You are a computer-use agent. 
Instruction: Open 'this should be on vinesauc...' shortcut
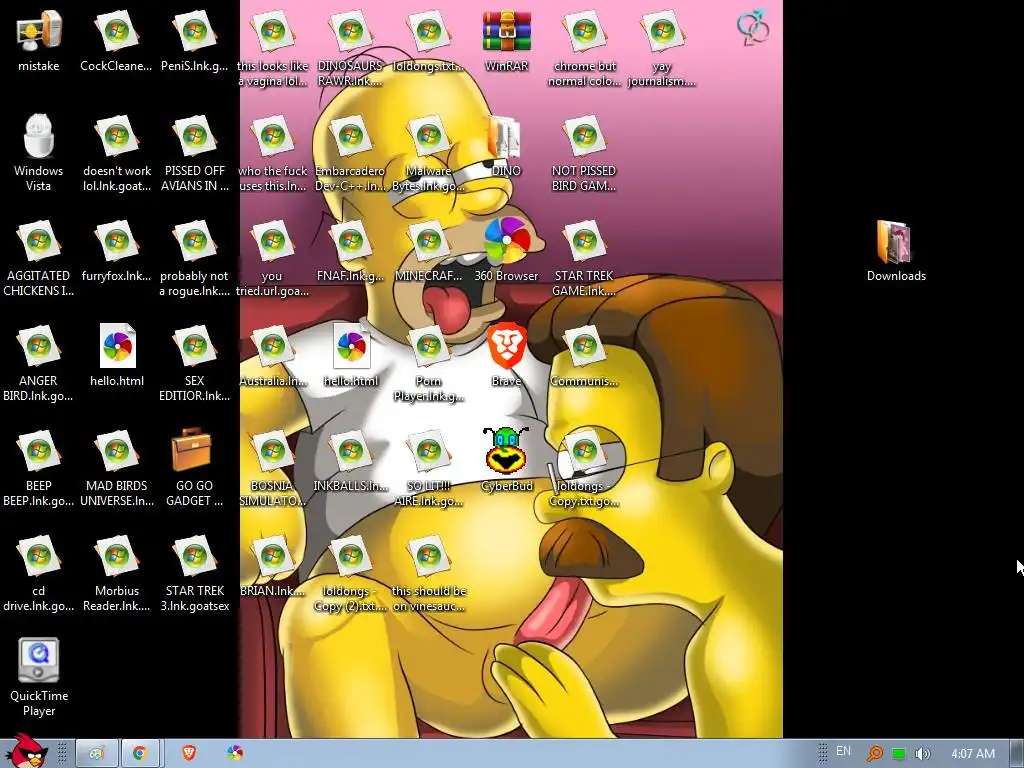coord(428,573)
